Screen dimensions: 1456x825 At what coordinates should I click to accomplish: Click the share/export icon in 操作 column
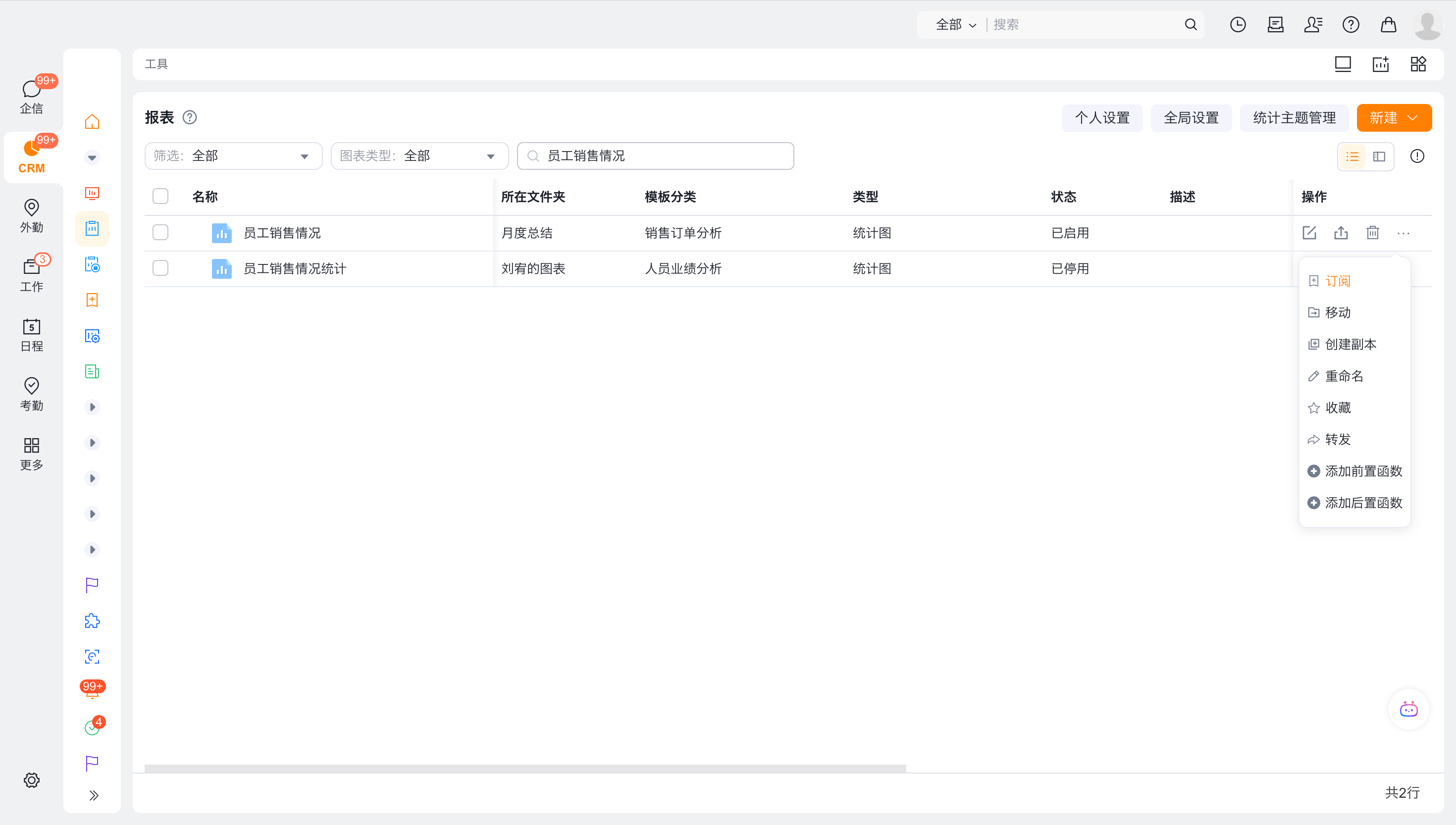click(1341, 233)
